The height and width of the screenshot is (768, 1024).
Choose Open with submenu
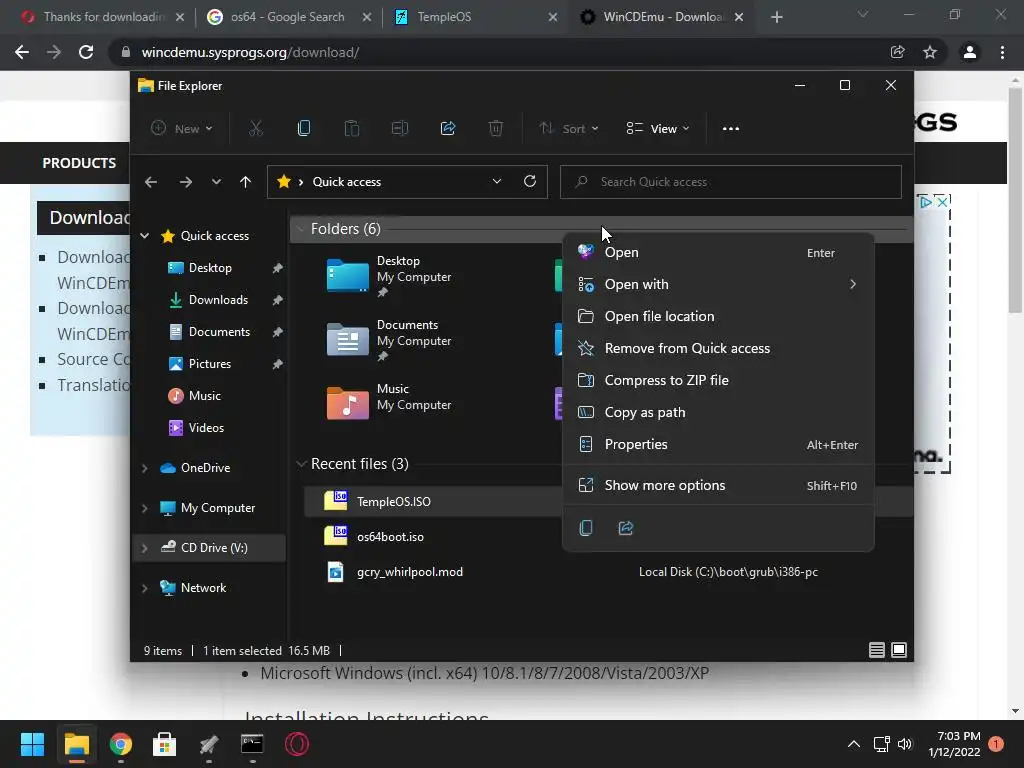(718, 284)
